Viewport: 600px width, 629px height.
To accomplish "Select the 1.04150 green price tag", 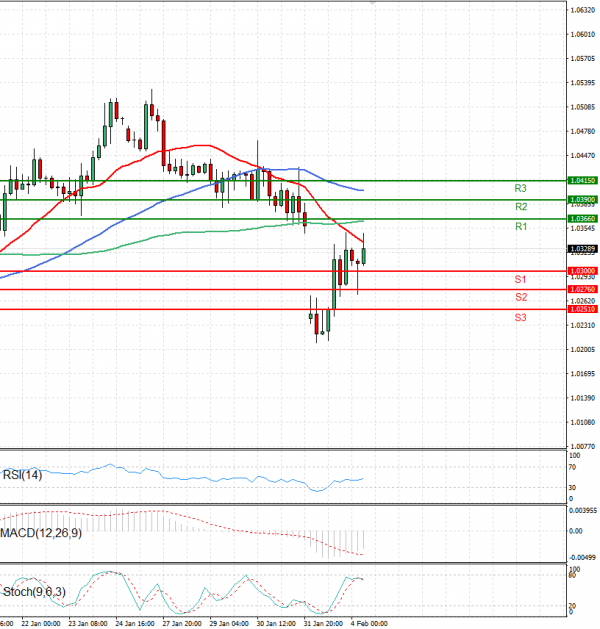I will 583,181.
